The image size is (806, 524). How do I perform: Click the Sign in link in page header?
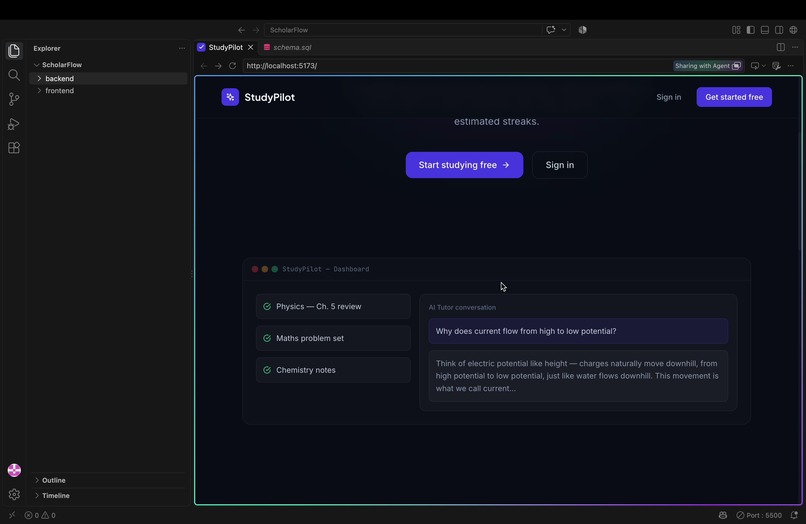click(x=668, y=97)
